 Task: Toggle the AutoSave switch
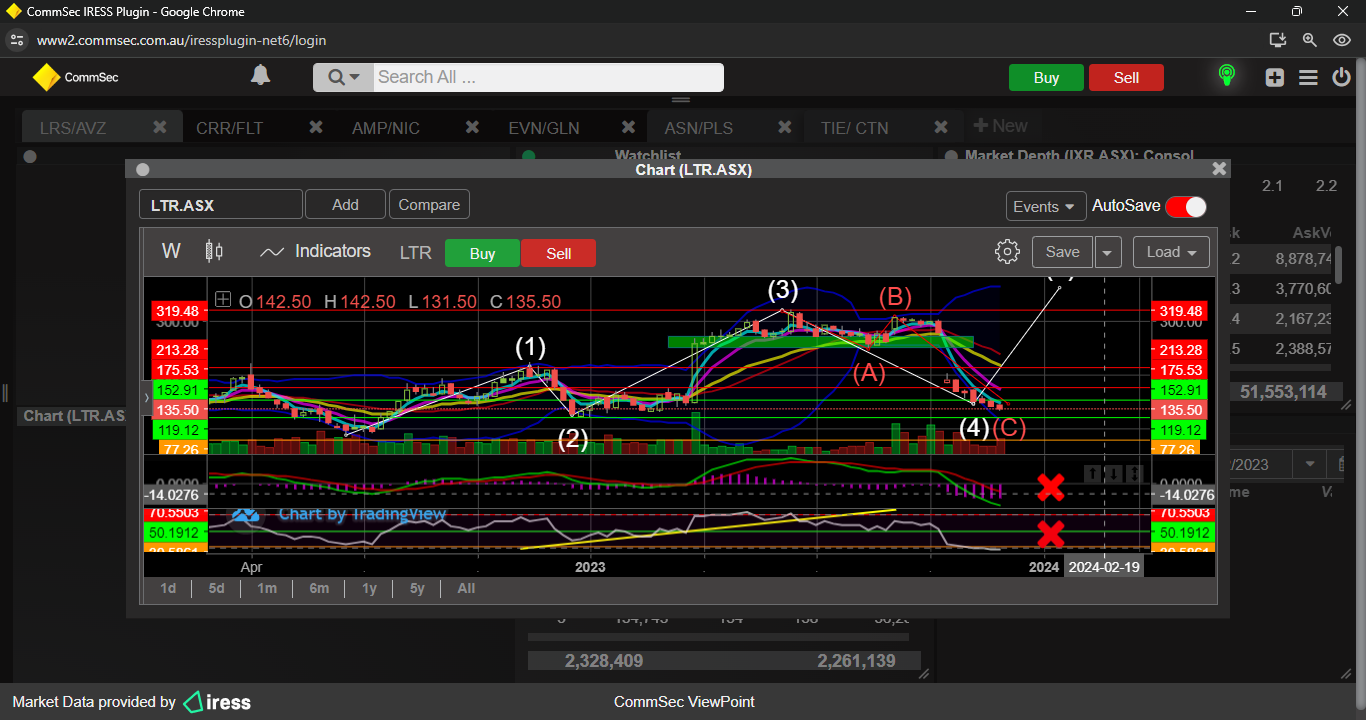coord(1186,206)
